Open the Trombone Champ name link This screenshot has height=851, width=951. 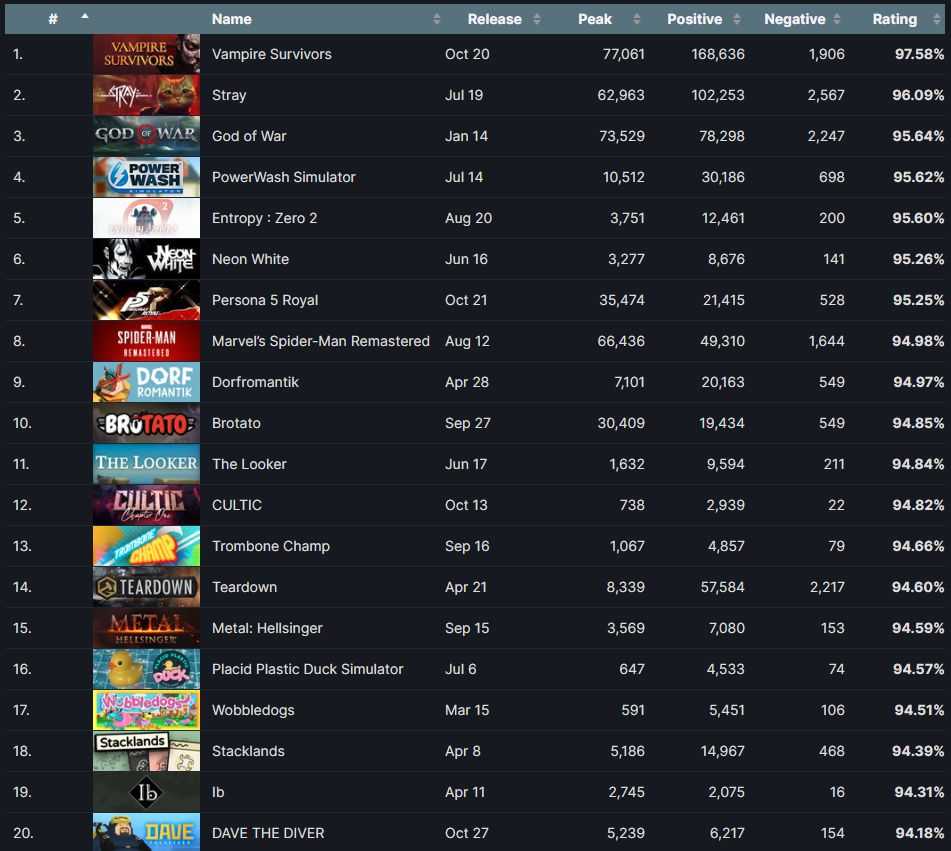tap(271, 546)
